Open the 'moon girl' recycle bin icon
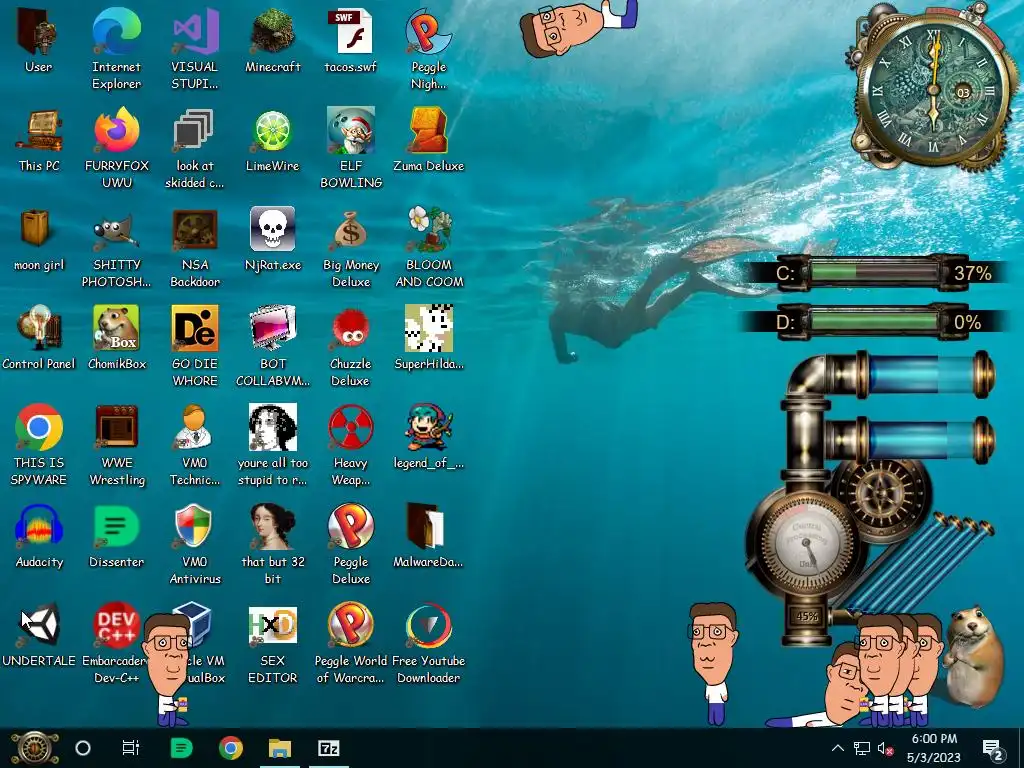This screenshot has height=768, width=1024. (39, 239)
